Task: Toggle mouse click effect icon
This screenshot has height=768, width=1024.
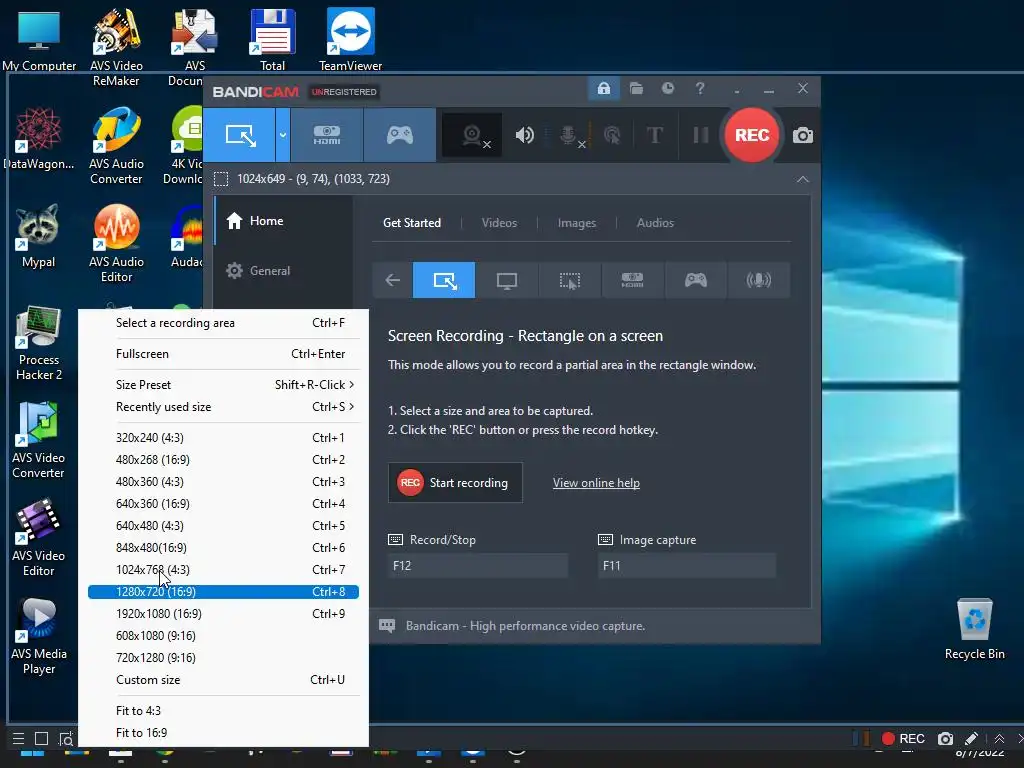Action: click(612, 135)
